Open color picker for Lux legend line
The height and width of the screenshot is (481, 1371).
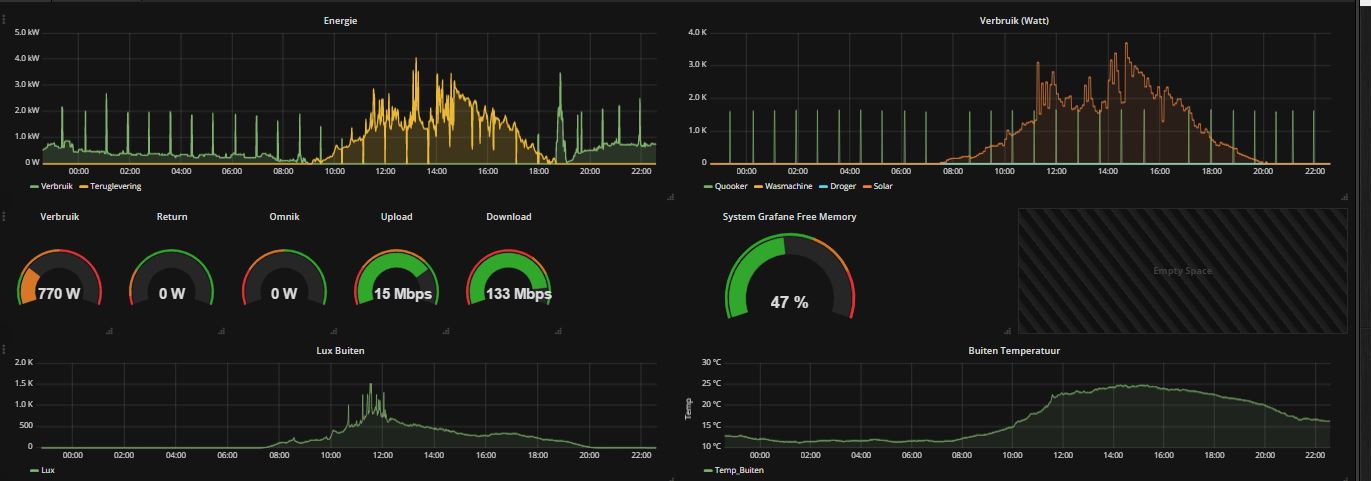point(34,470)
